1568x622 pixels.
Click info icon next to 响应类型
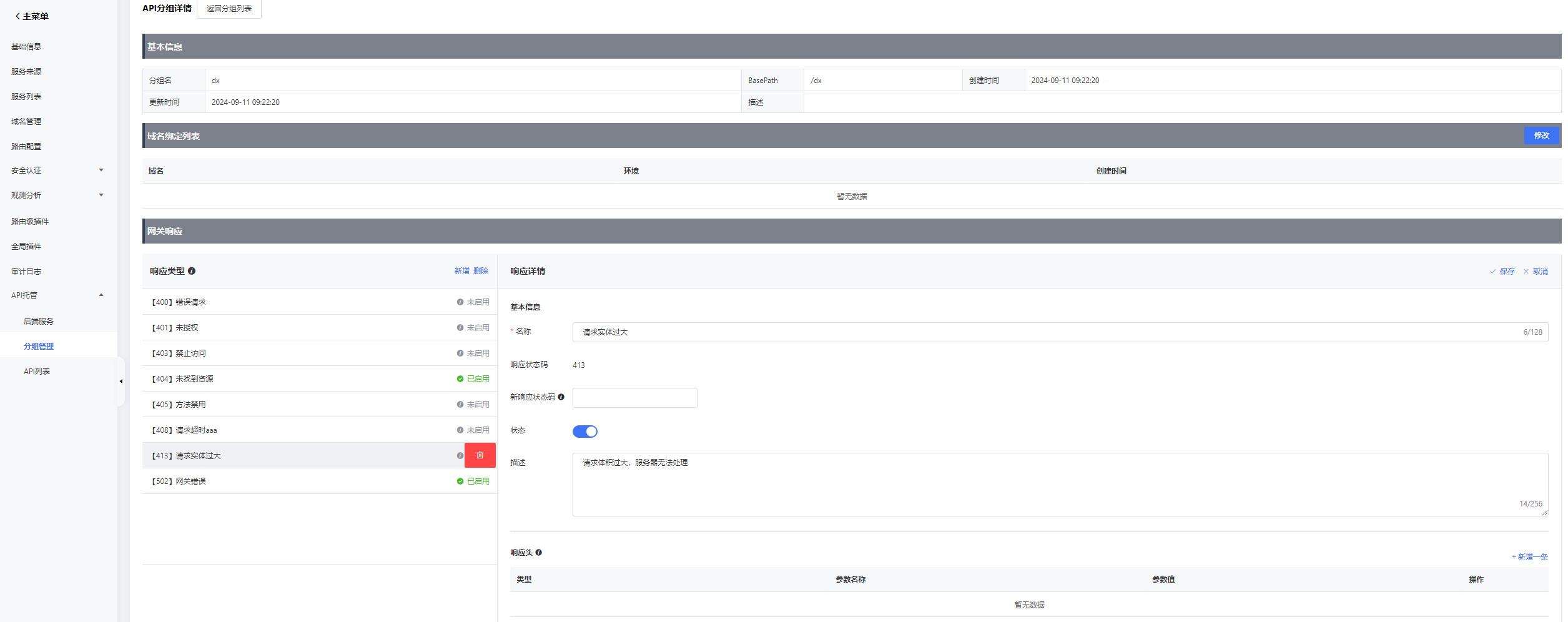[192, 271]
